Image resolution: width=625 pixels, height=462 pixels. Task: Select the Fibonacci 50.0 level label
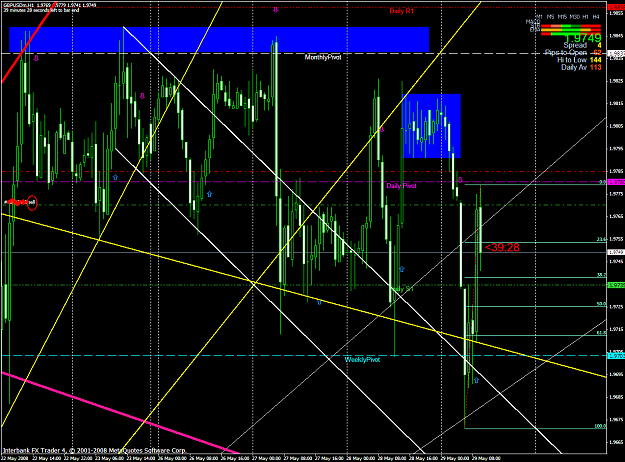pyautogui.click(x=601, y=304)
